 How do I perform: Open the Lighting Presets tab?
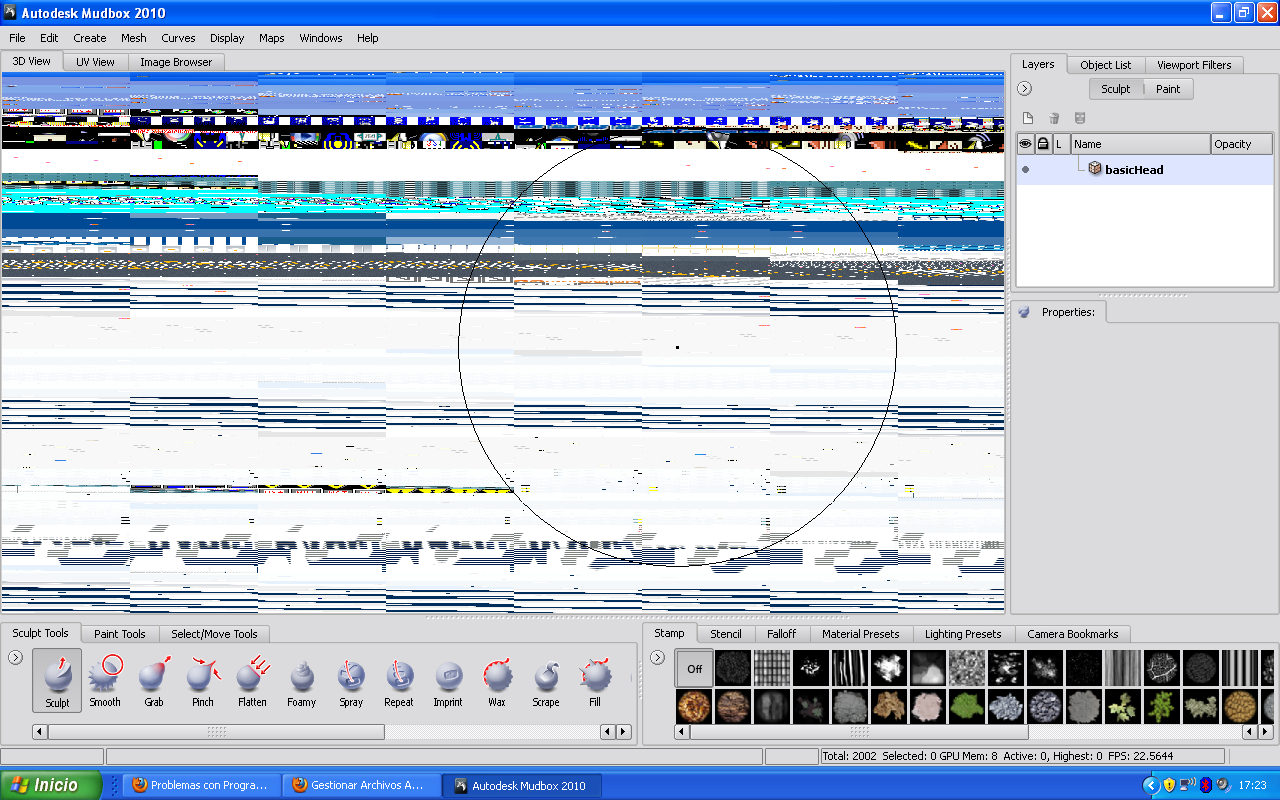(963, 634)
